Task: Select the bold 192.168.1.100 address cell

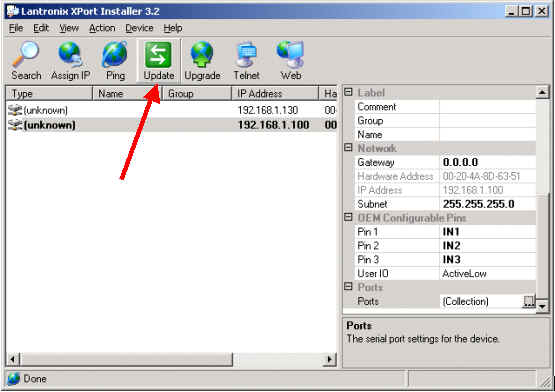Action: 273,125
